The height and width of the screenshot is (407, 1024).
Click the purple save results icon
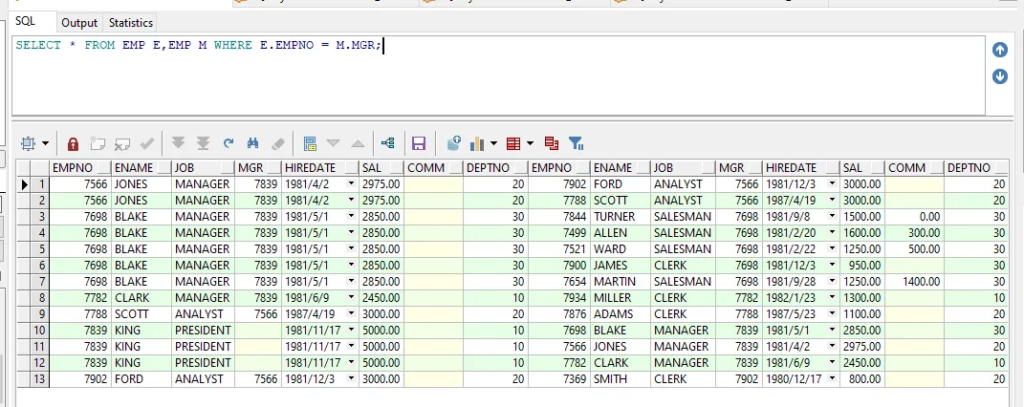418,143
